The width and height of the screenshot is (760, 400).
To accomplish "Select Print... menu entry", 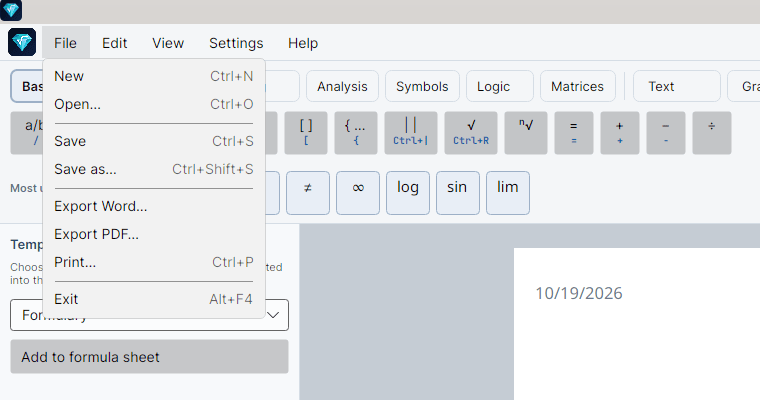I will (154, 262).
